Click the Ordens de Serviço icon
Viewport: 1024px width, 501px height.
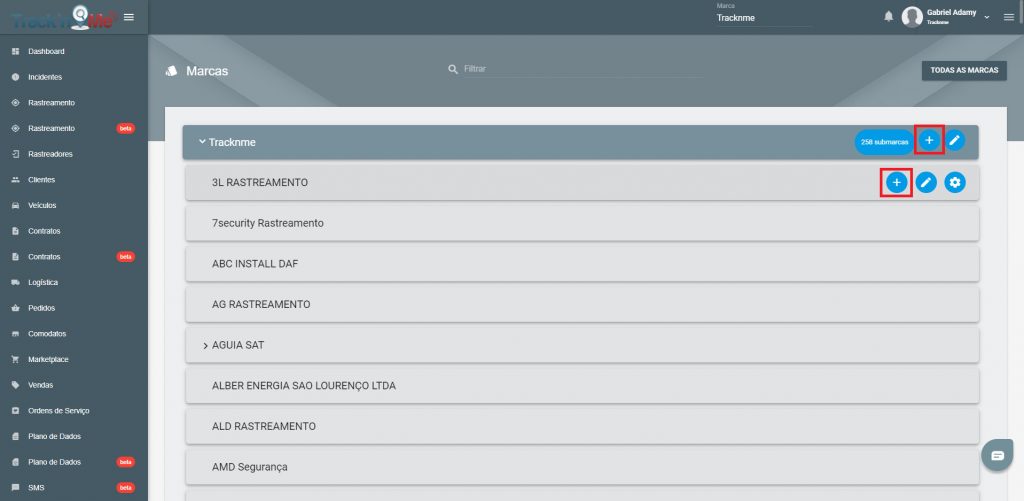16,411
